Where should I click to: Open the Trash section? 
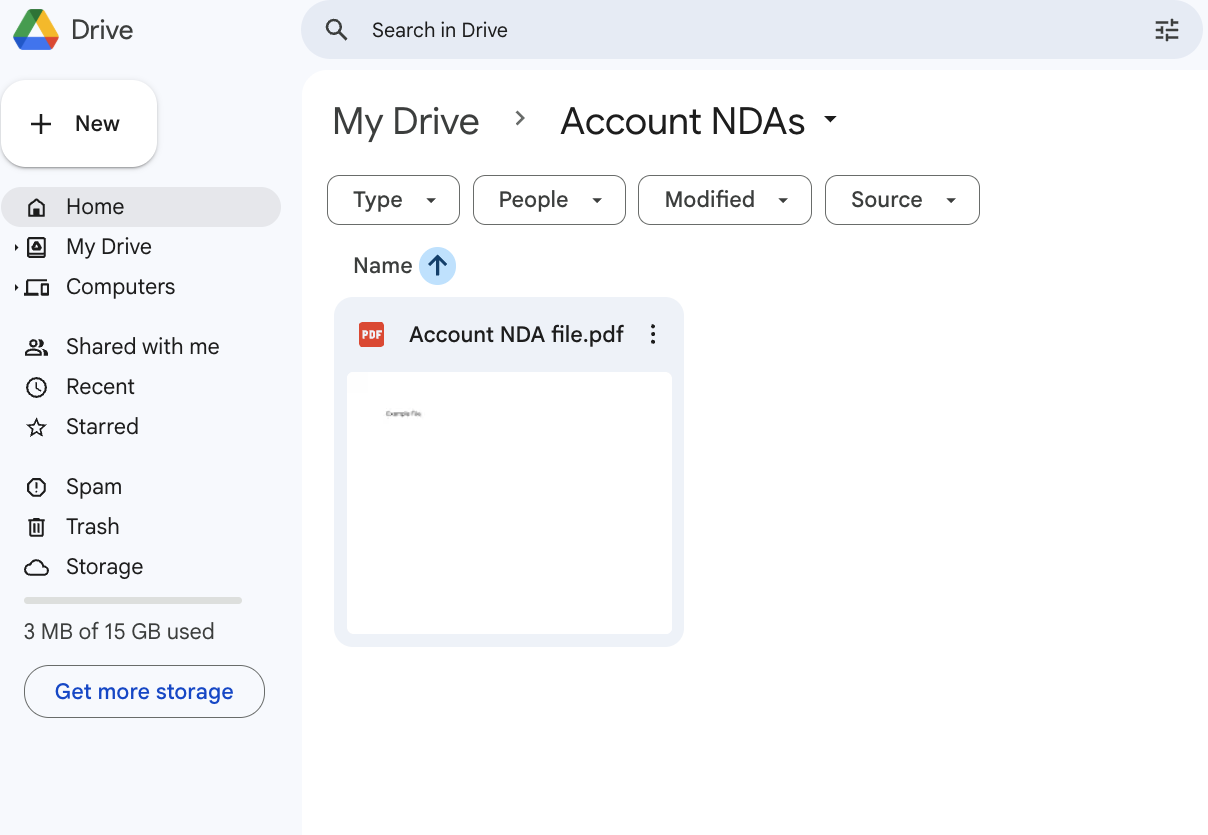(x=92, y=527)
